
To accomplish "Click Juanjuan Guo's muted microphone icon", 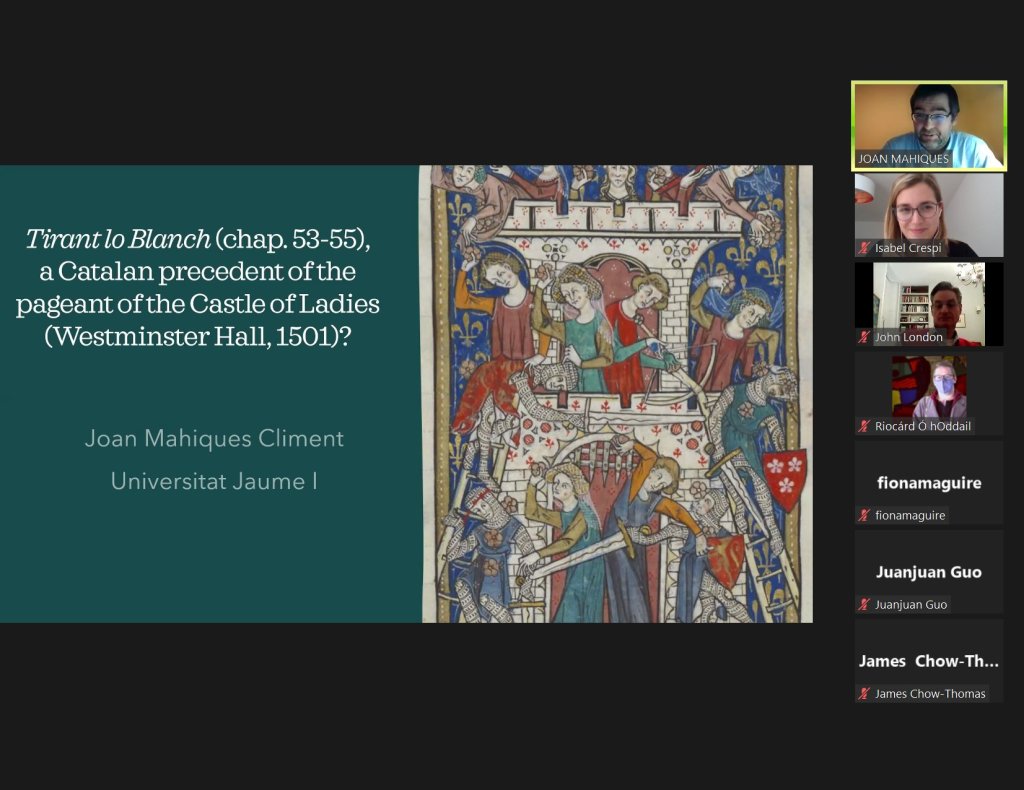I will tap(864, 604).
